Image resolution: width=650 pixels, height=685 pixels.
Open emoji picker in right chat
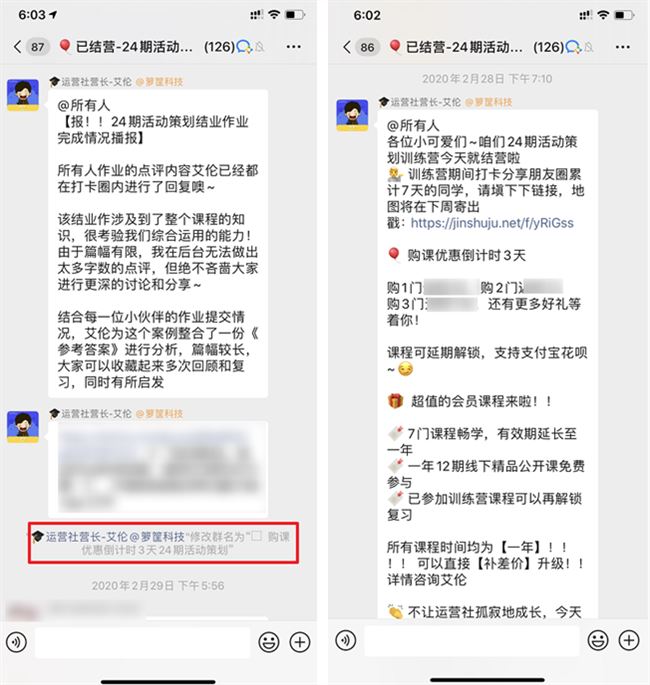(x=598, y=640)
